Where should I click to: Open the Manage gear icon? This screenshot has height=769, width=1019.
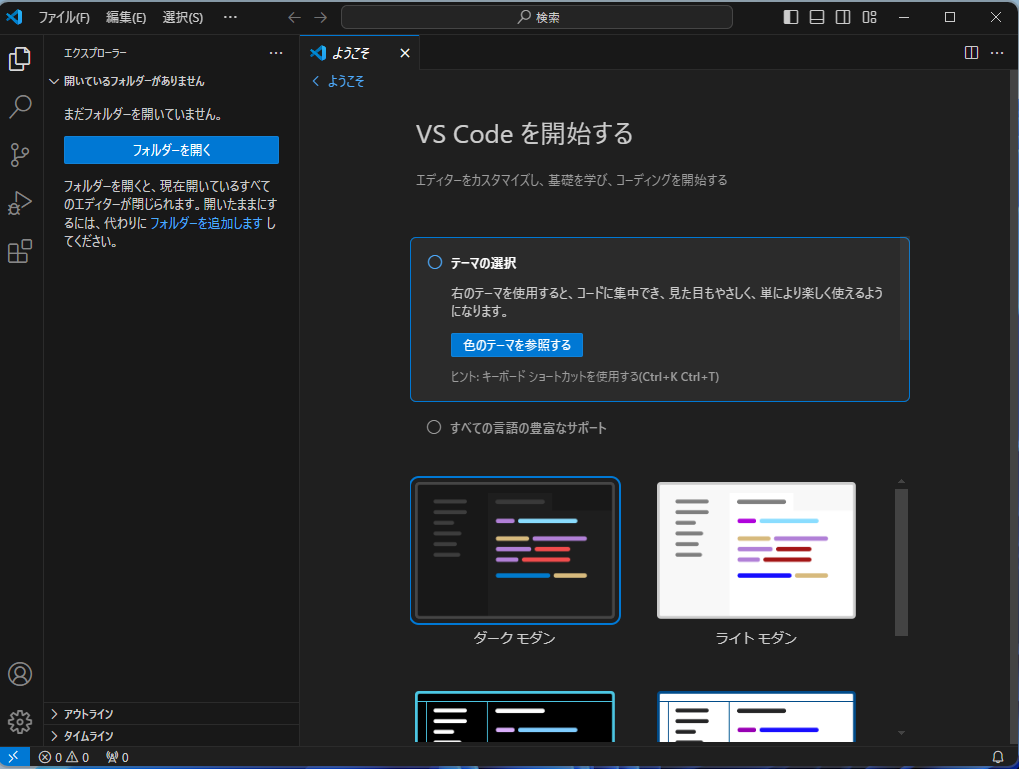click(x=20, y=721)
